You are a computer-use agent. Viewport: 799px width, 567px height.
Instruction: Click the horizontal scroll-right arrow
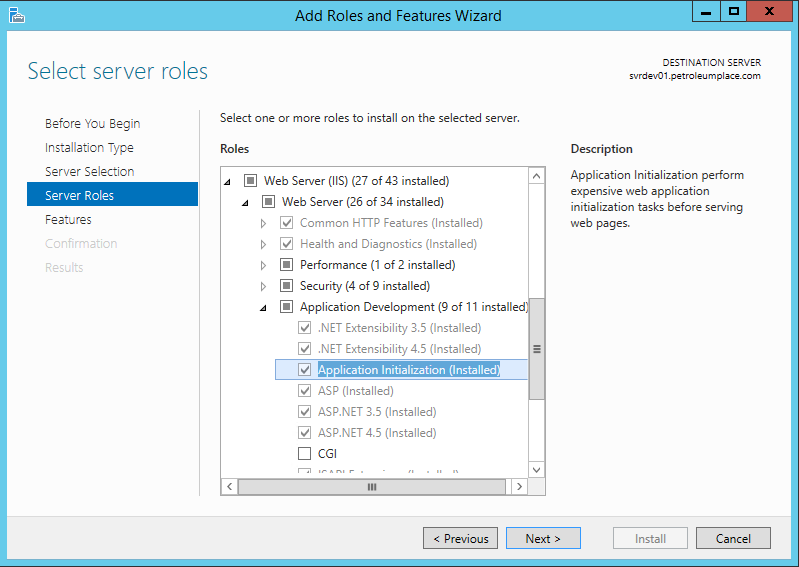[x=518, y=486]
